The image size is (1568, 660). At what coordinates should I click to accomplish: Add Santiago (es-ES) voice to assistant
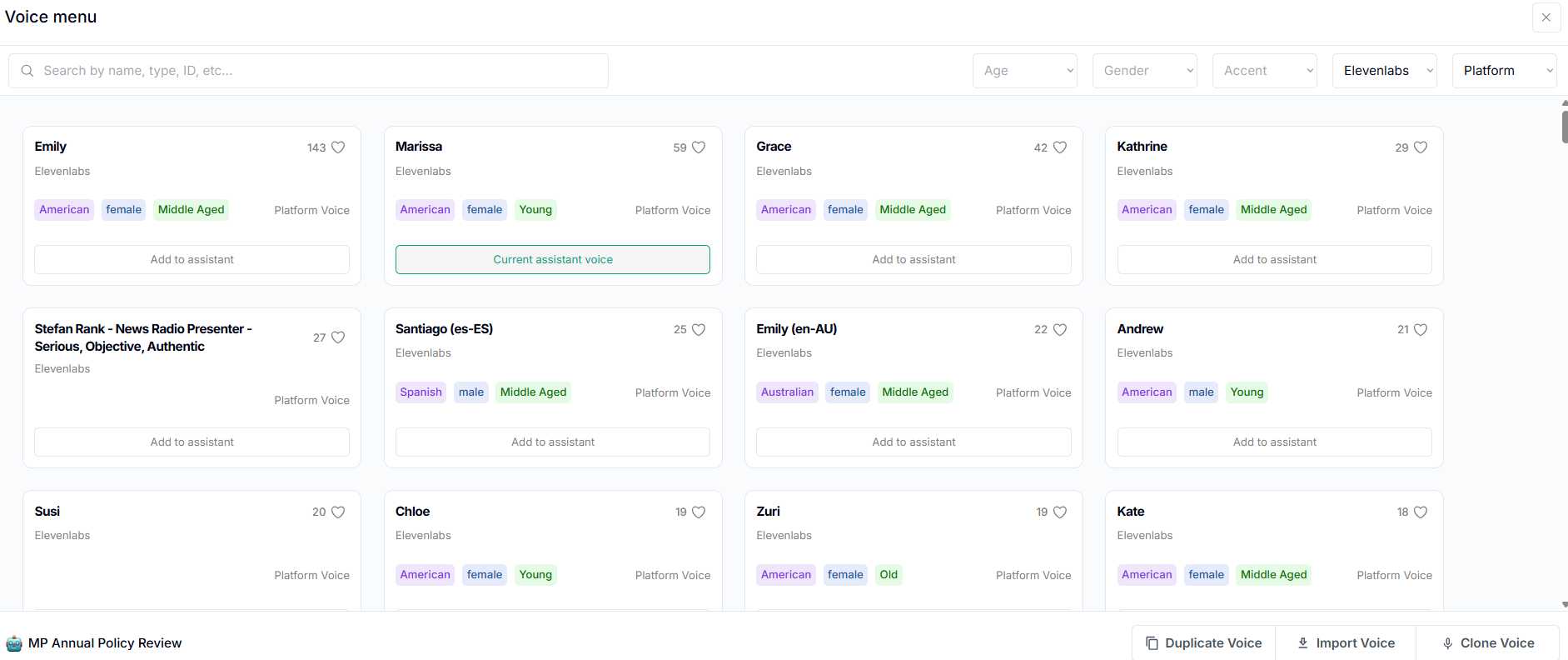553,442
